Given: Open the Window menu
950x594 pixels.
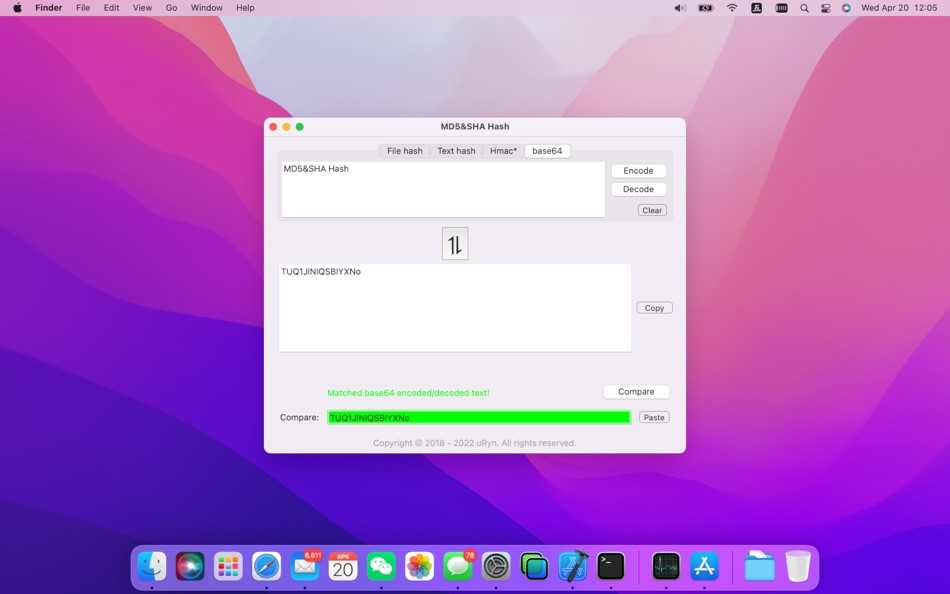Looking at the screenshot, I should point(207,8).
